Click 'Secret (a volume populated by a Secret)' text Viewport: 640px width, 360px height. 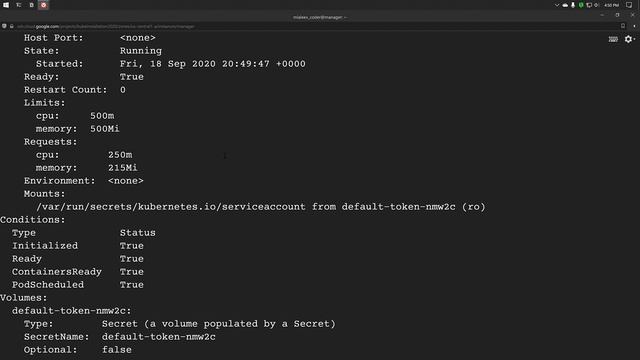pos(219,324)
